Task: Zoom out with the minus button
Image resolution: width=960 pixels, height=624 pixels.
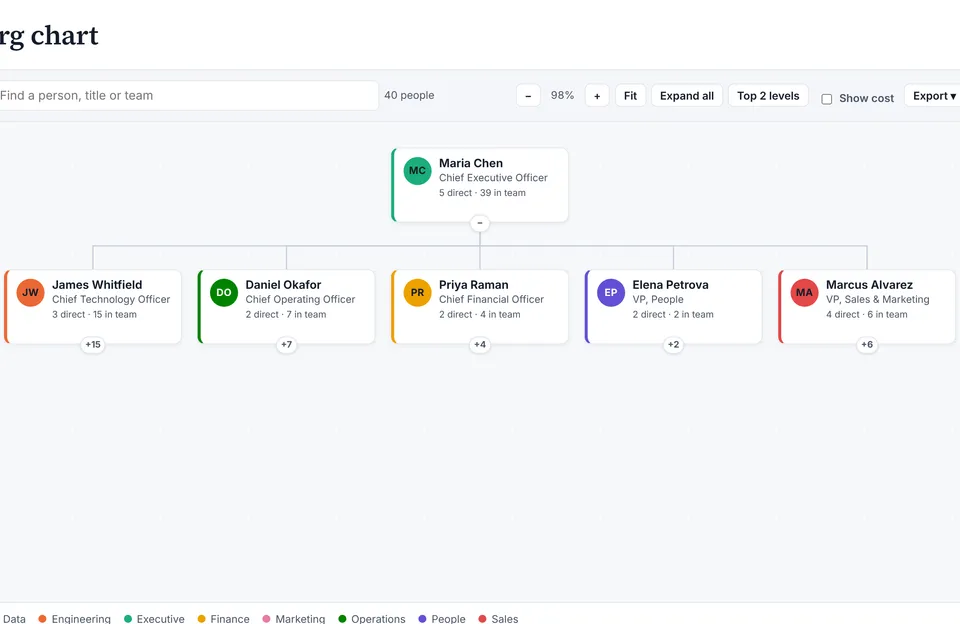Action: point(528,96)
